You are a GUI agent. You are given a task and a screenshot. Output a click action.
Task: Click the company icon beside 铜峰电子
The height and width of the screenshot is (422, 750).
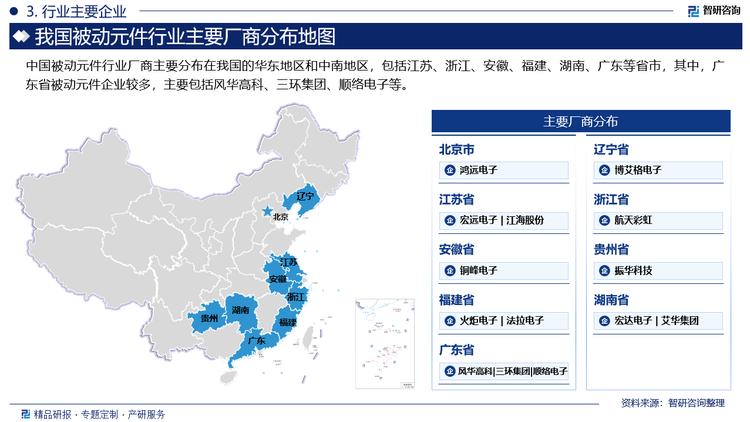coord(450,270)
